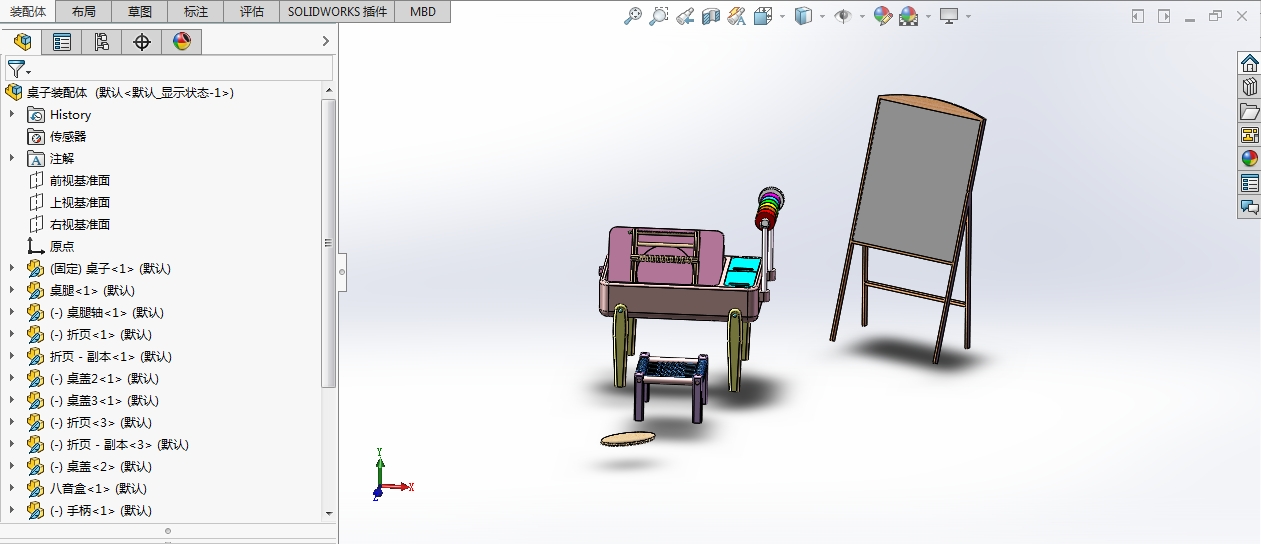Open the 草图 ribbon tab
The height and width of the screenshot is (544, 1261).
click(140, 12)
